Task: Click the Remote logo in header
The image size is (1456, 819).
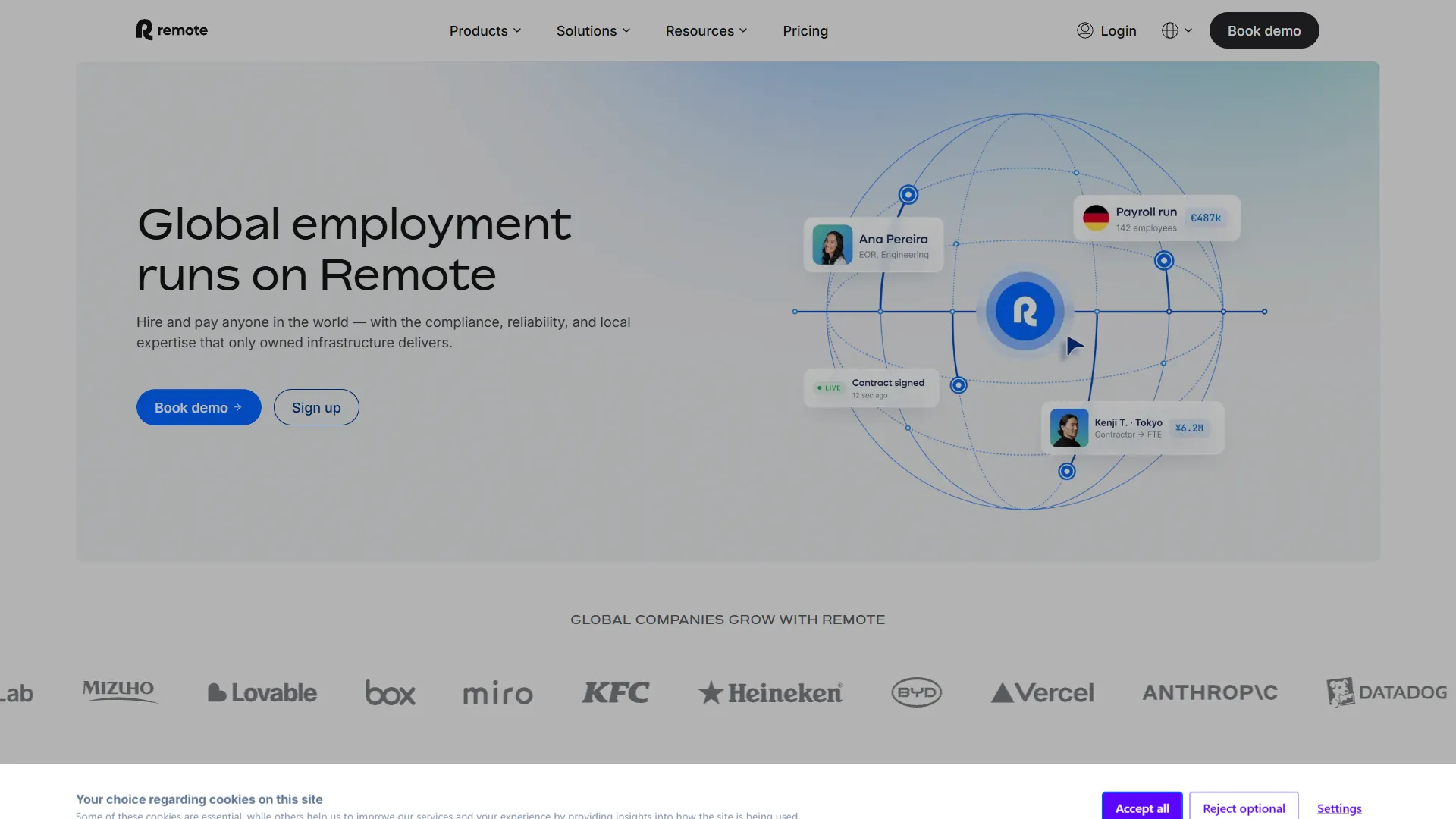Action: coord(172,30)
